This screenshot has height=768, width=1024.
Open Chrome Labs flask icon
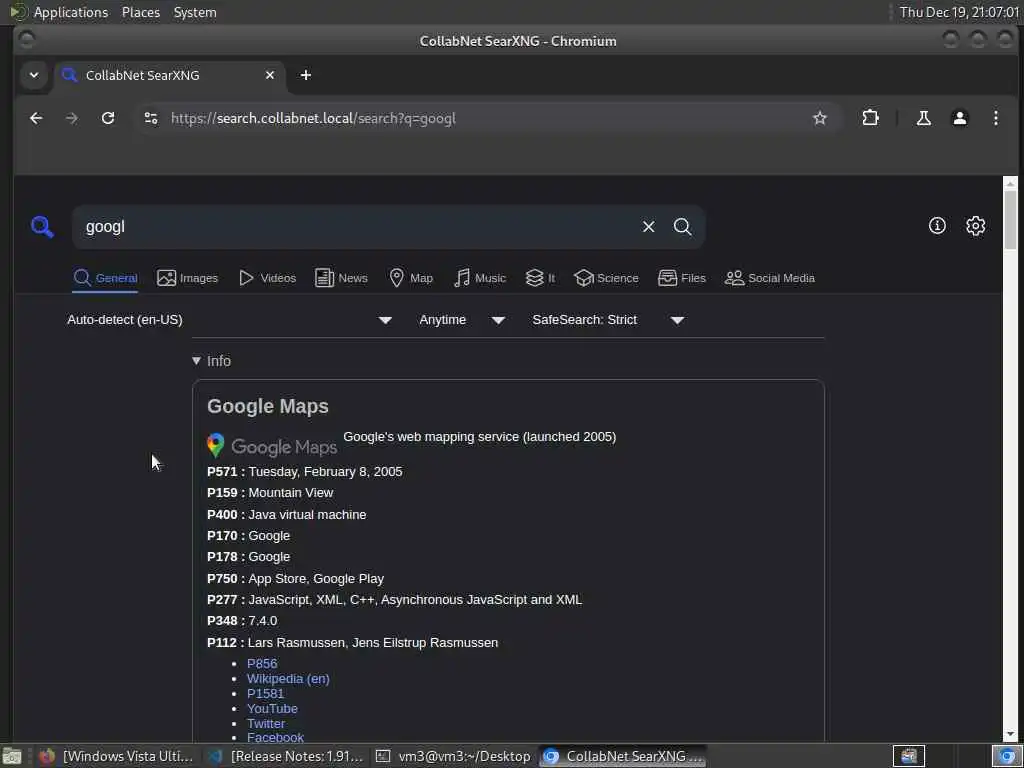(x=923, y=118)
